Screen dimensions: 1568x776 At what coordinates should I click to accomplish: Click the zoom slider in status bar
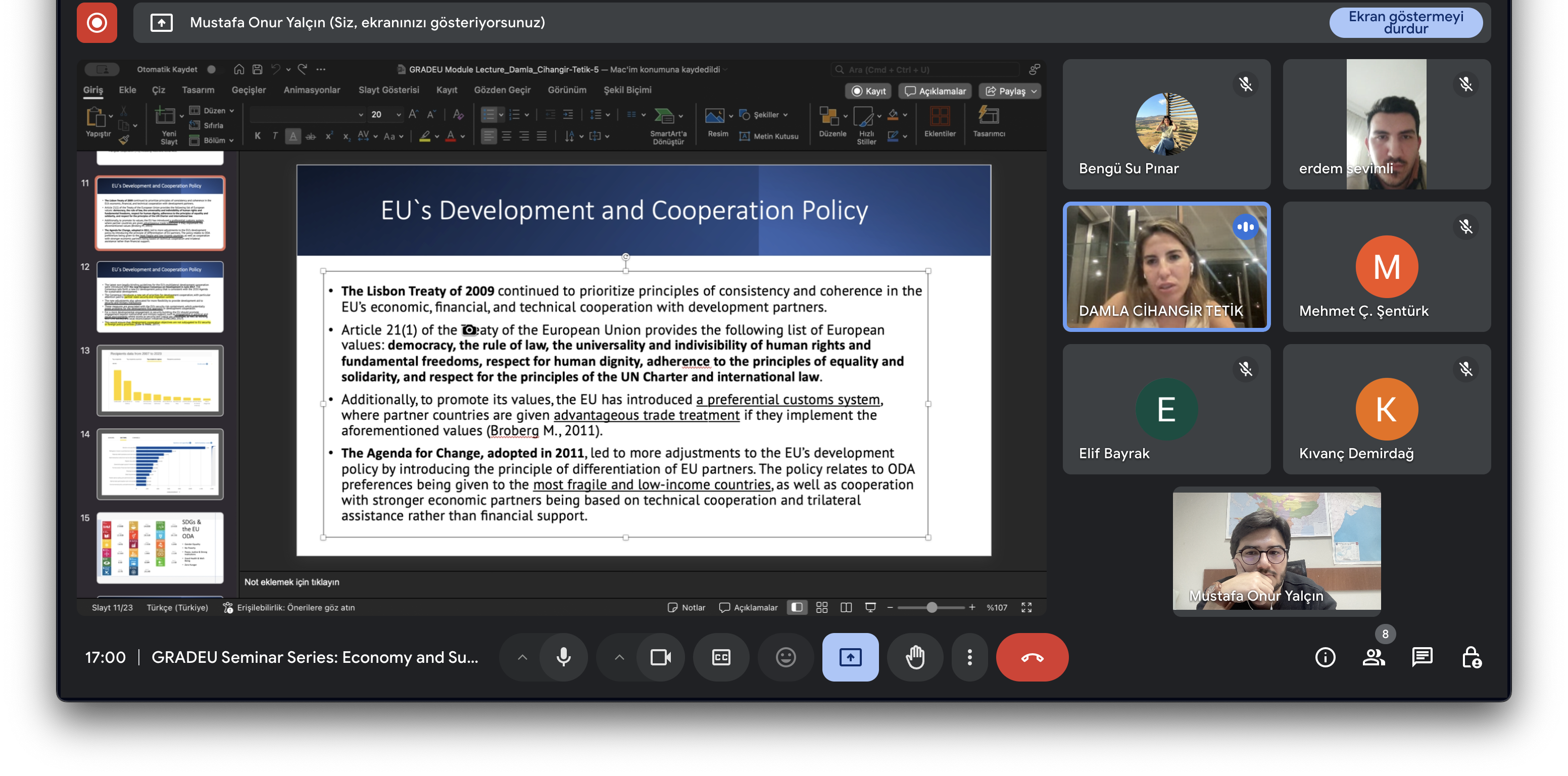(930, 607)
